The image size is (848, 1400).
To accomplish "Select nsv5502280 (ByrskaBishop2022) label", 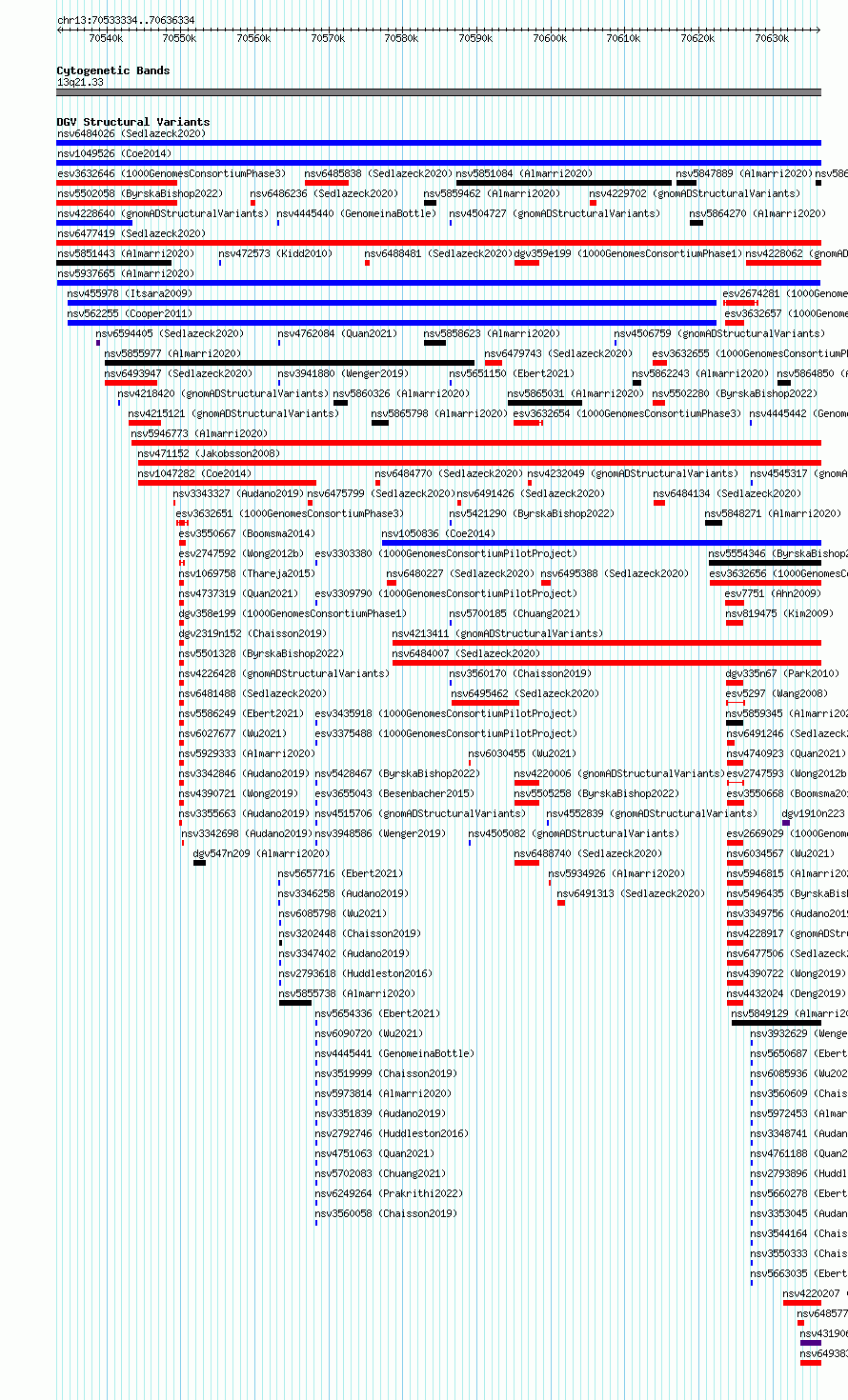I will pyautogui.click(x=735, y=393).
